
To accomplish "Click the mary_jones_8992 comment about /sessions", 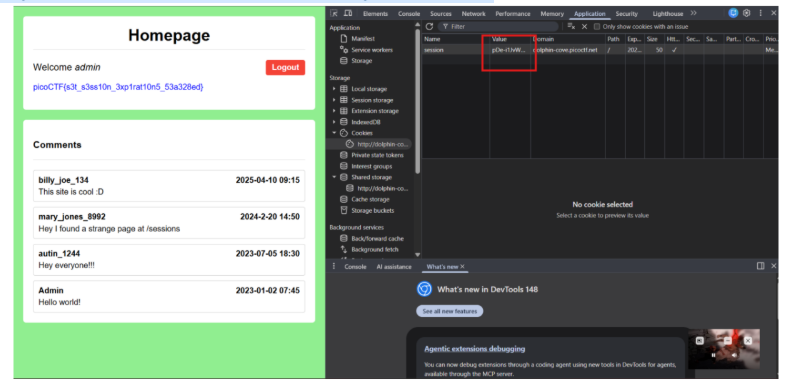I will click(x=169, y=223).
